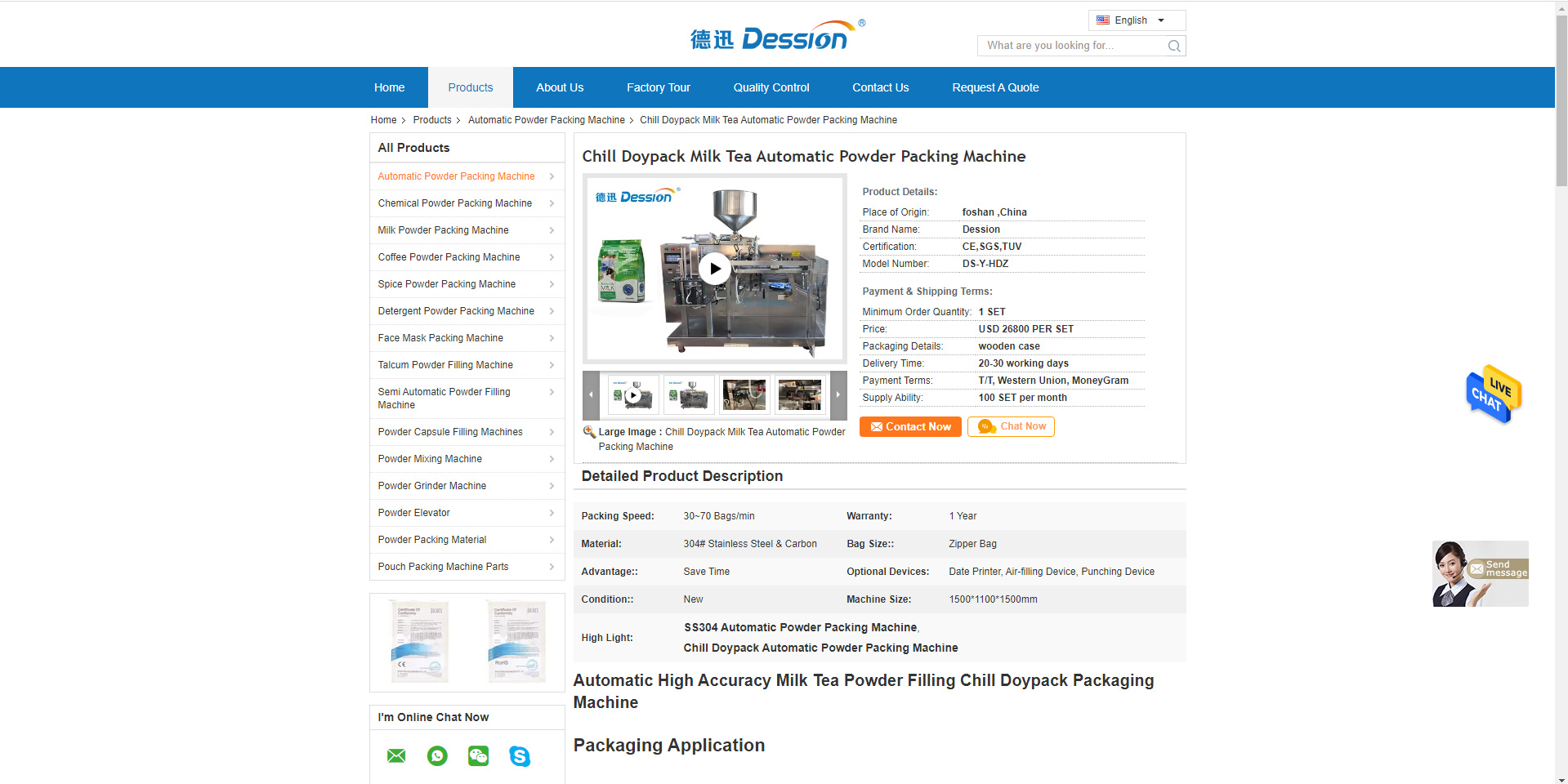Open the English language dropdown

pos(1137,20)
